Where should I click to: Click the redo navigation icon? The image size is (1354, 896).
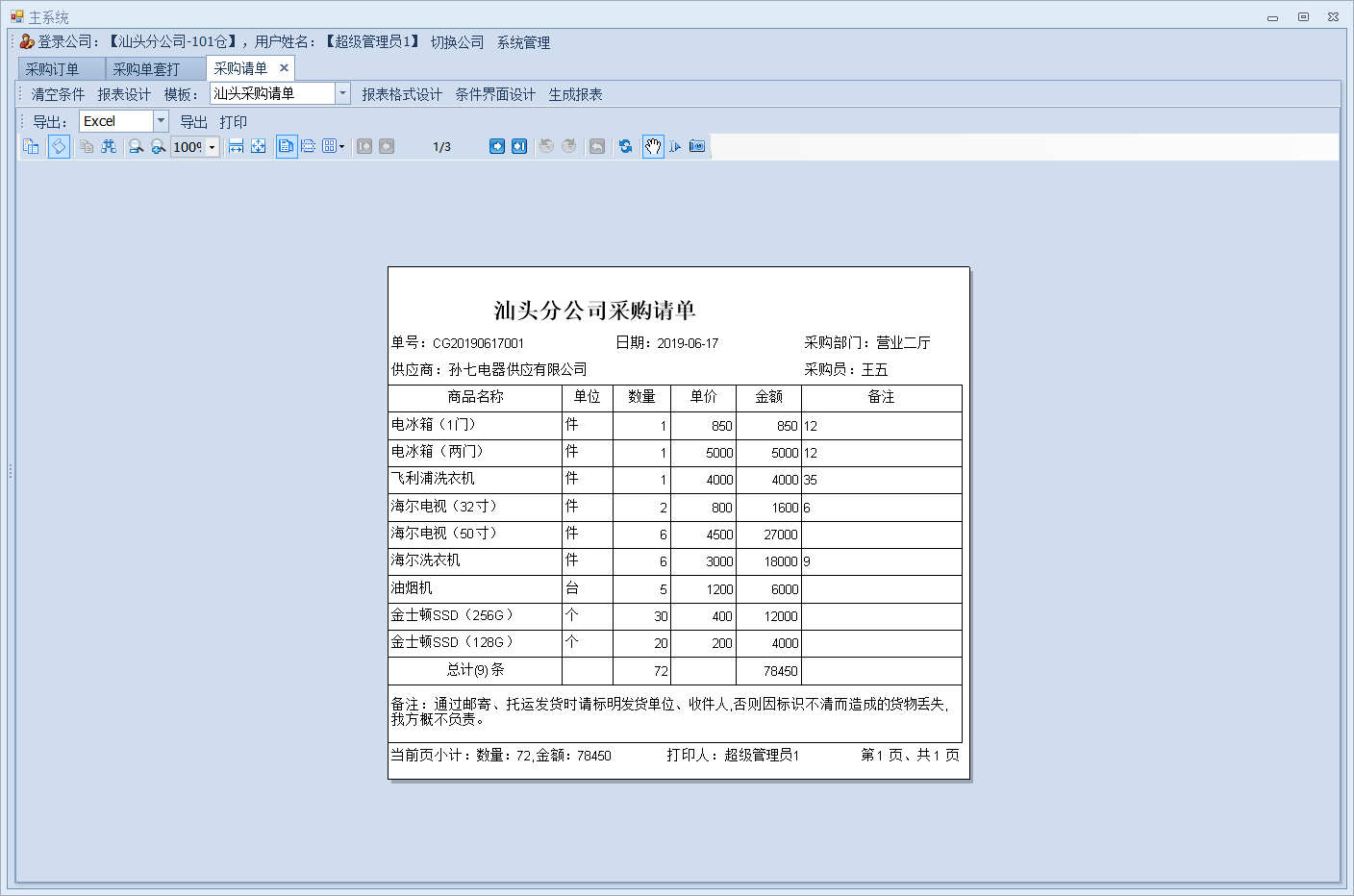(x=569, y=146)
